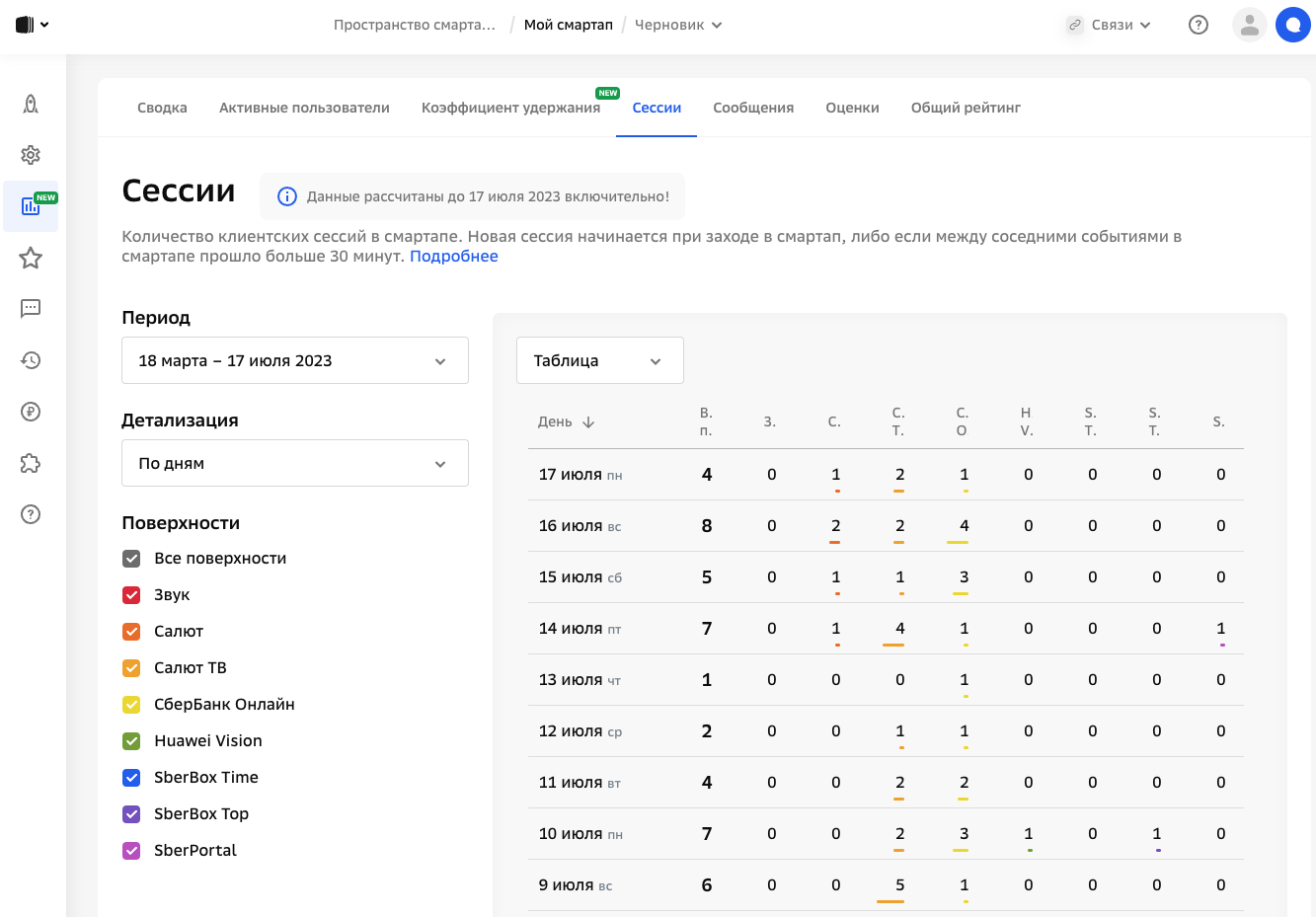Open the settings gear in sidebar
This screenshot has width=1316, height=917.
(31, 155)
